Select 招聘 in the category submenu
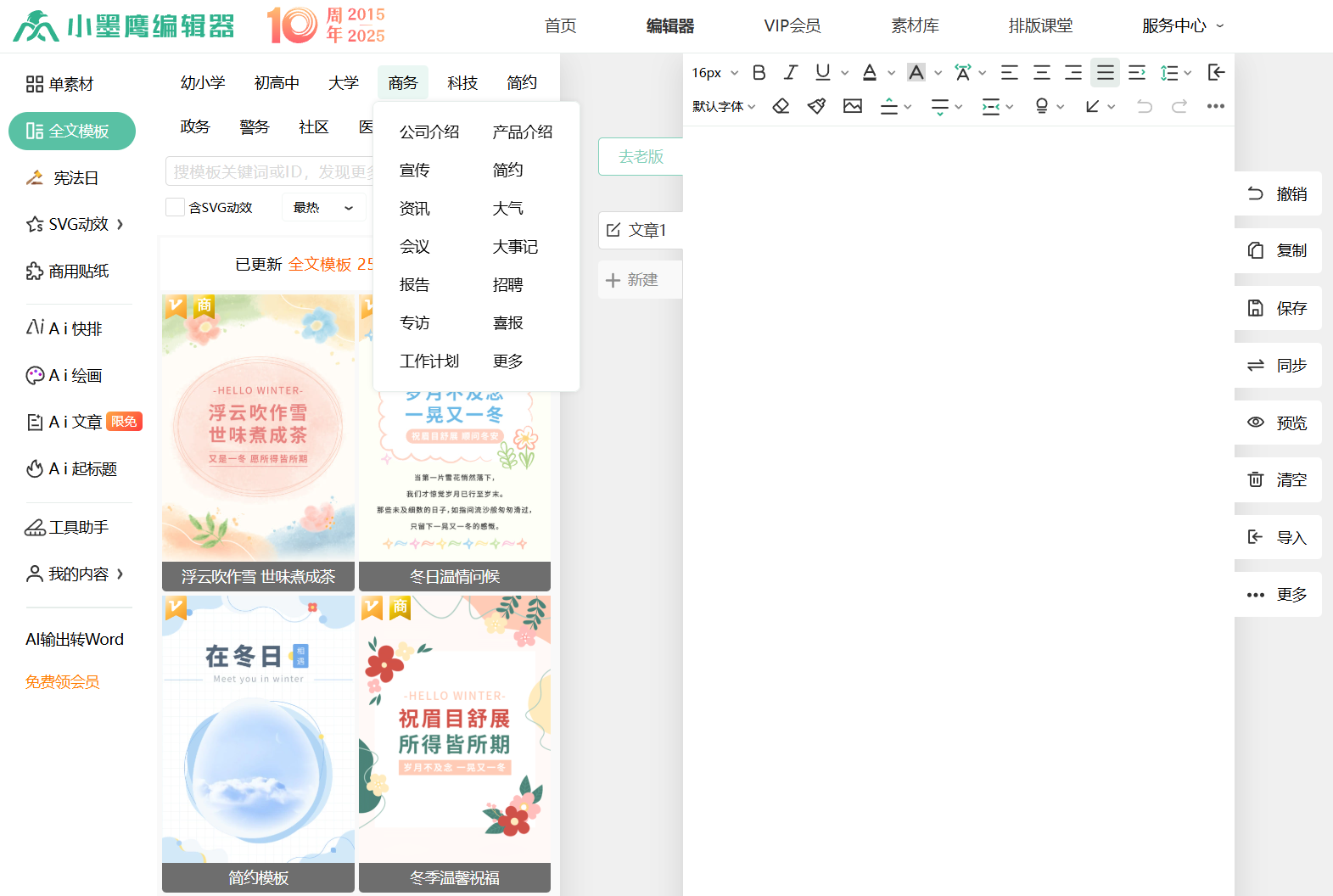Screen dimensions: 1333x896 click(507, 285)
